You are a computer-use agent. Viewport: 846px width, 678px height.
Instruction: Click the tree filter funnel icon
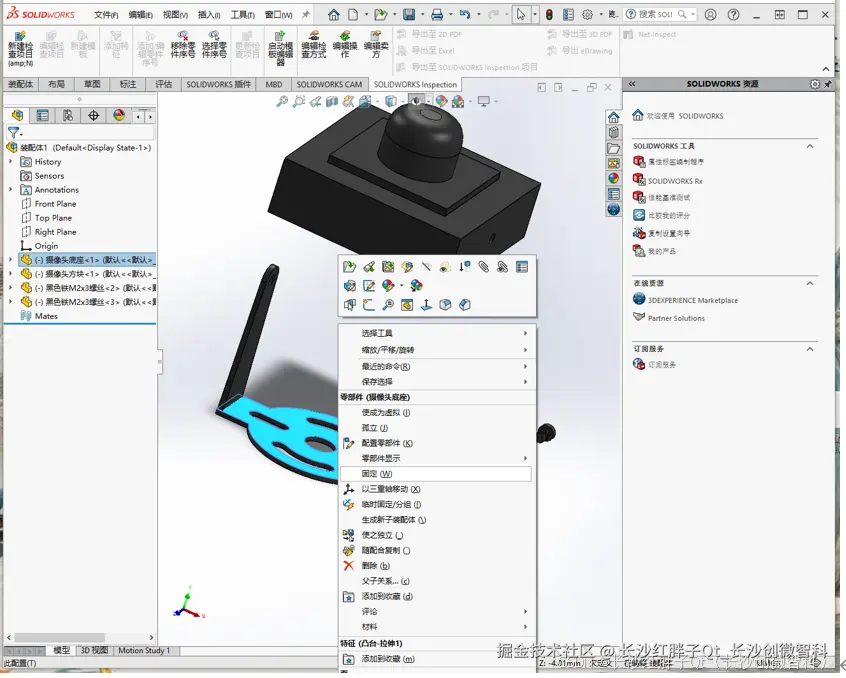(x=13, y=132)
